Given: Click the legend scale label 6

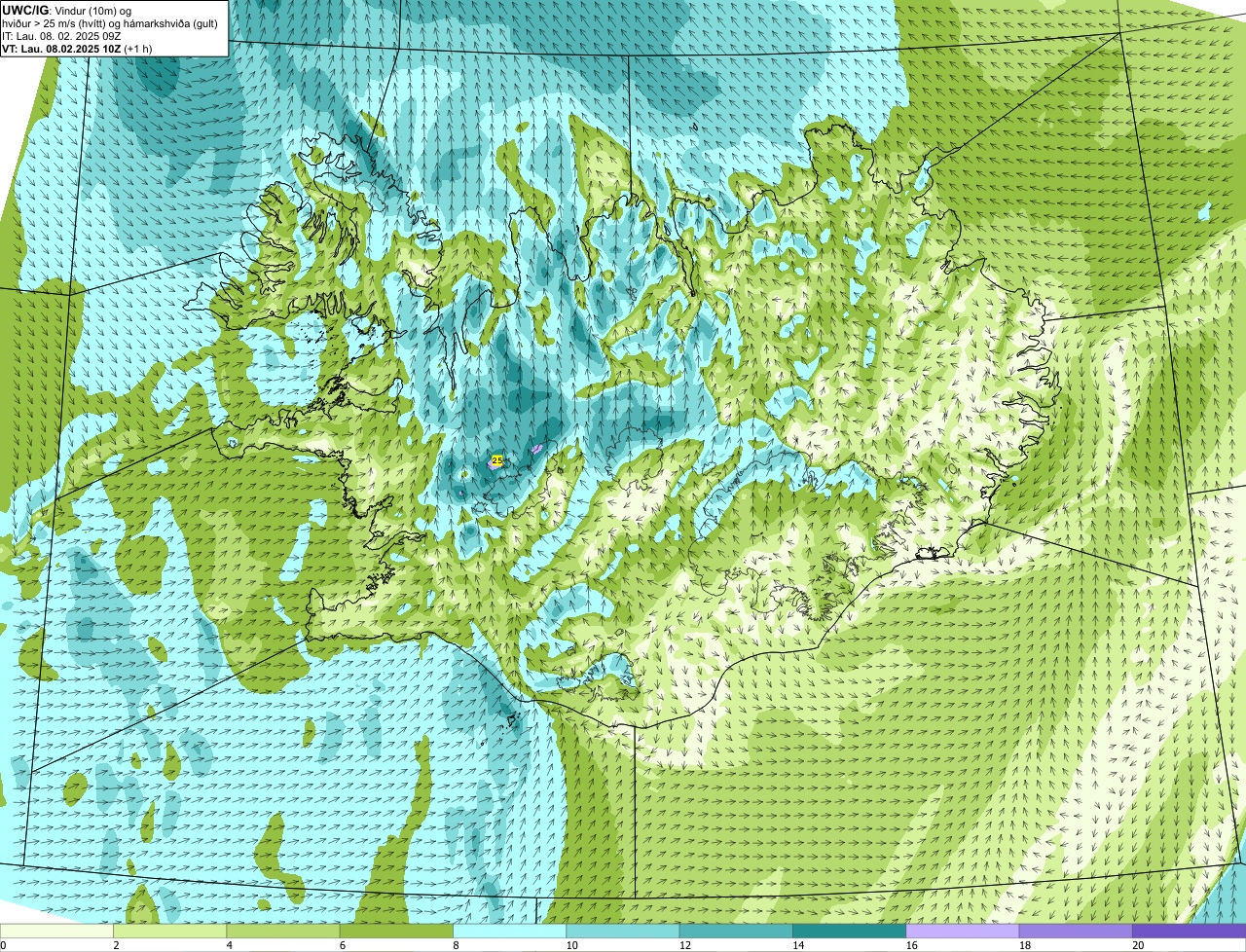Looking at the screenshot, I should 343,945.
